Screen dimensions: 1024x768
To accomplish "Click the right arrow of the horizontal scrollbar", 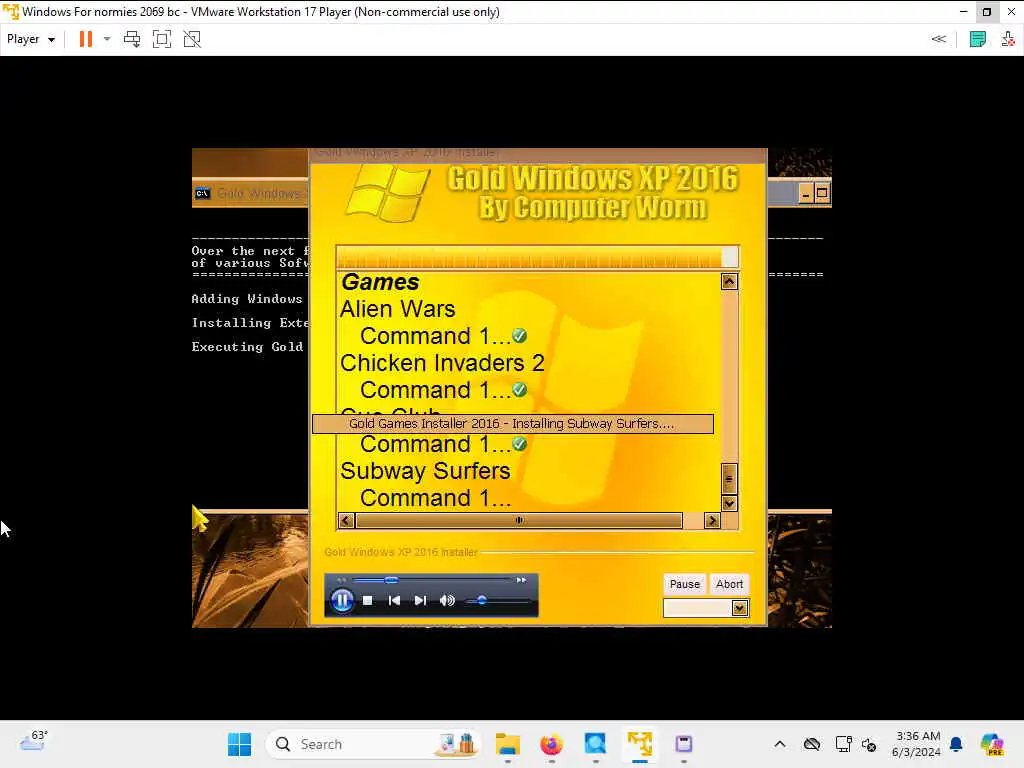I will click(712, 520).
